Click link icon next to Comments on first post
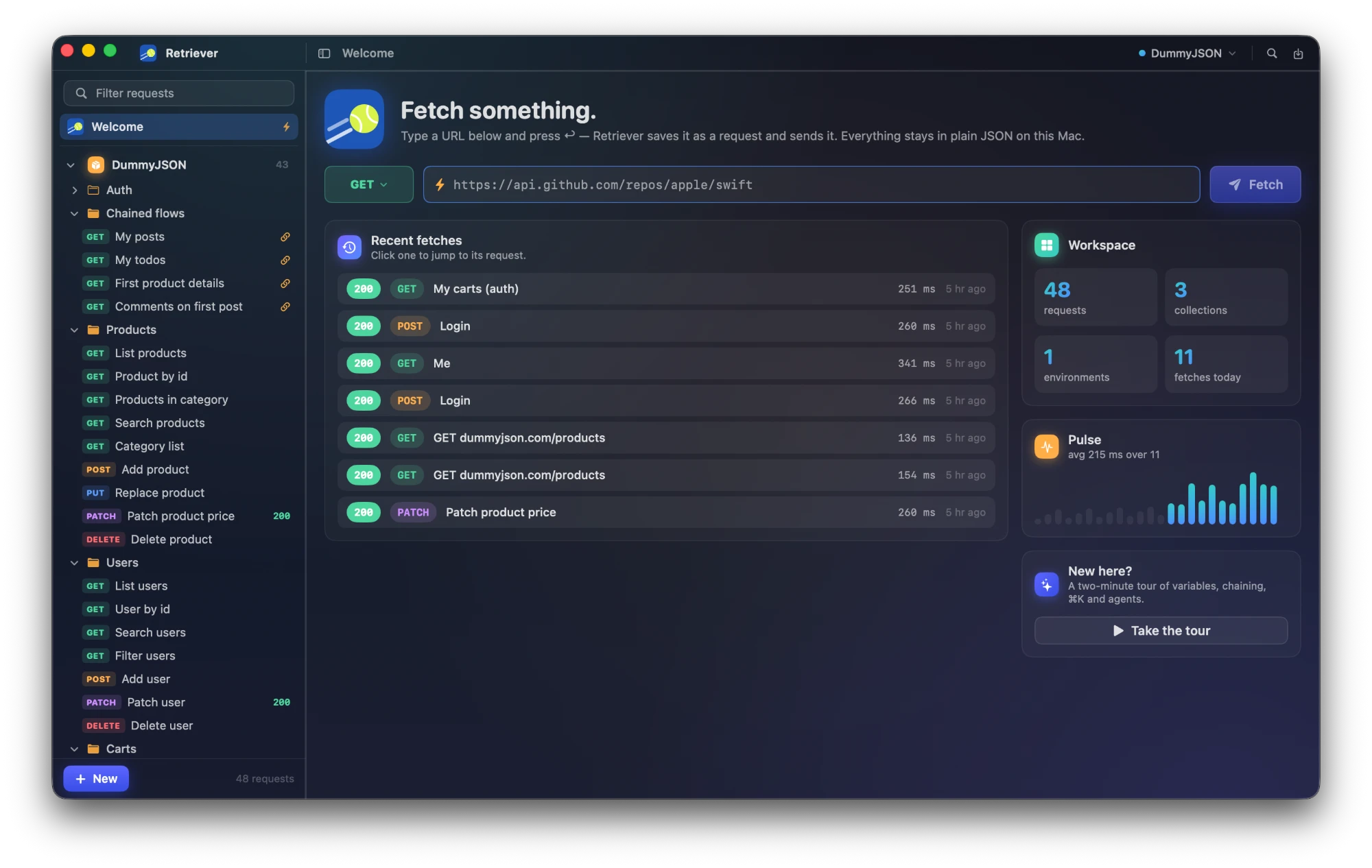Viewport: 1372px width, 868px height. click(x=285, y=306)
